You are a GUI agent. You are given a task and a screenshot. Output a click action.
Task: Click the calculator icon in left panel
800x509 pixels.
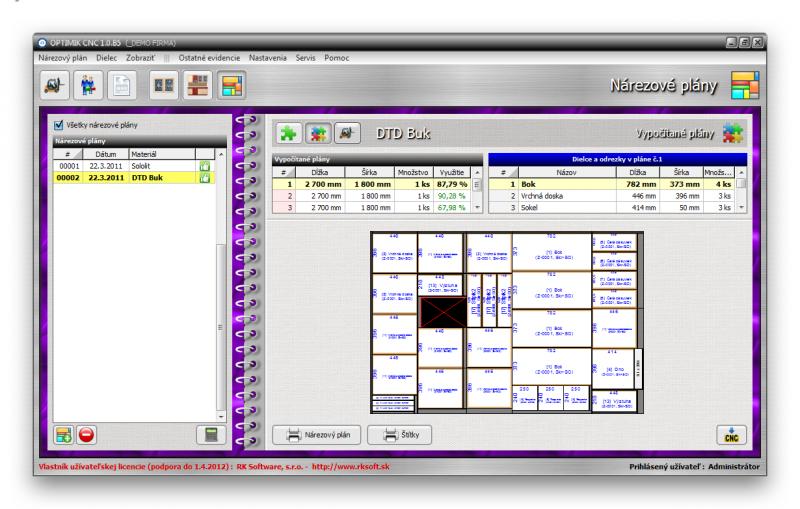point(209,435)
